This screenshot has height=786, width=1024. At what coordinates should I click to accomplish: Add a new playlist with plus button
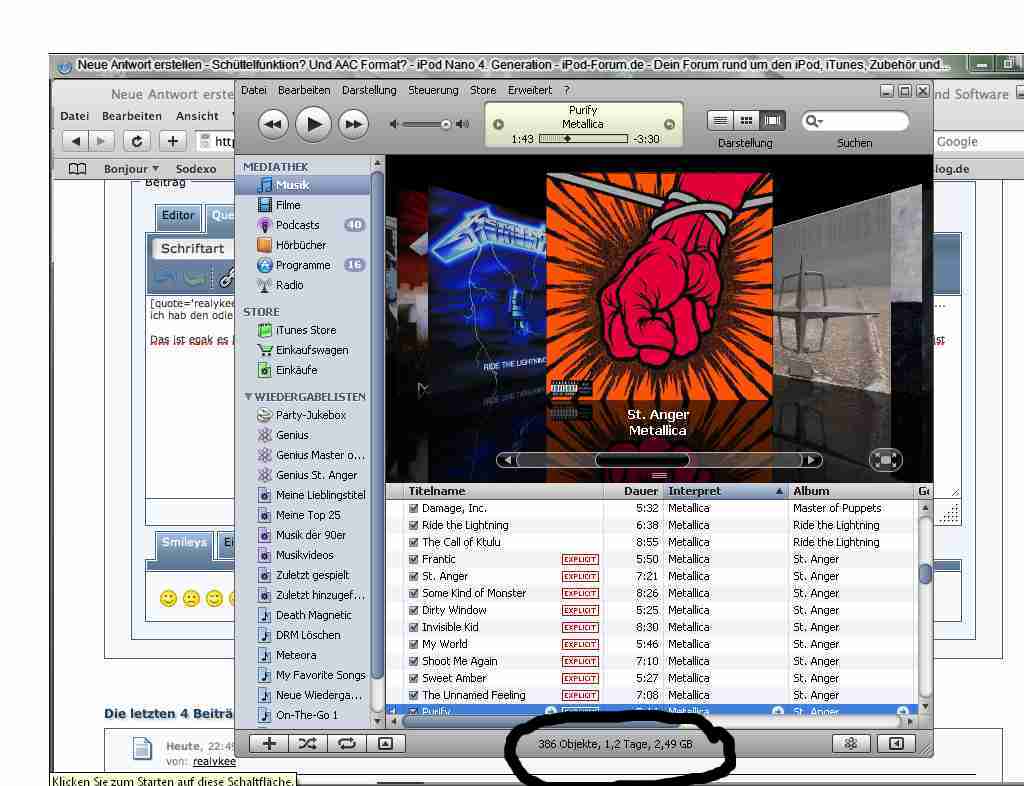click(x=269, y=744)
